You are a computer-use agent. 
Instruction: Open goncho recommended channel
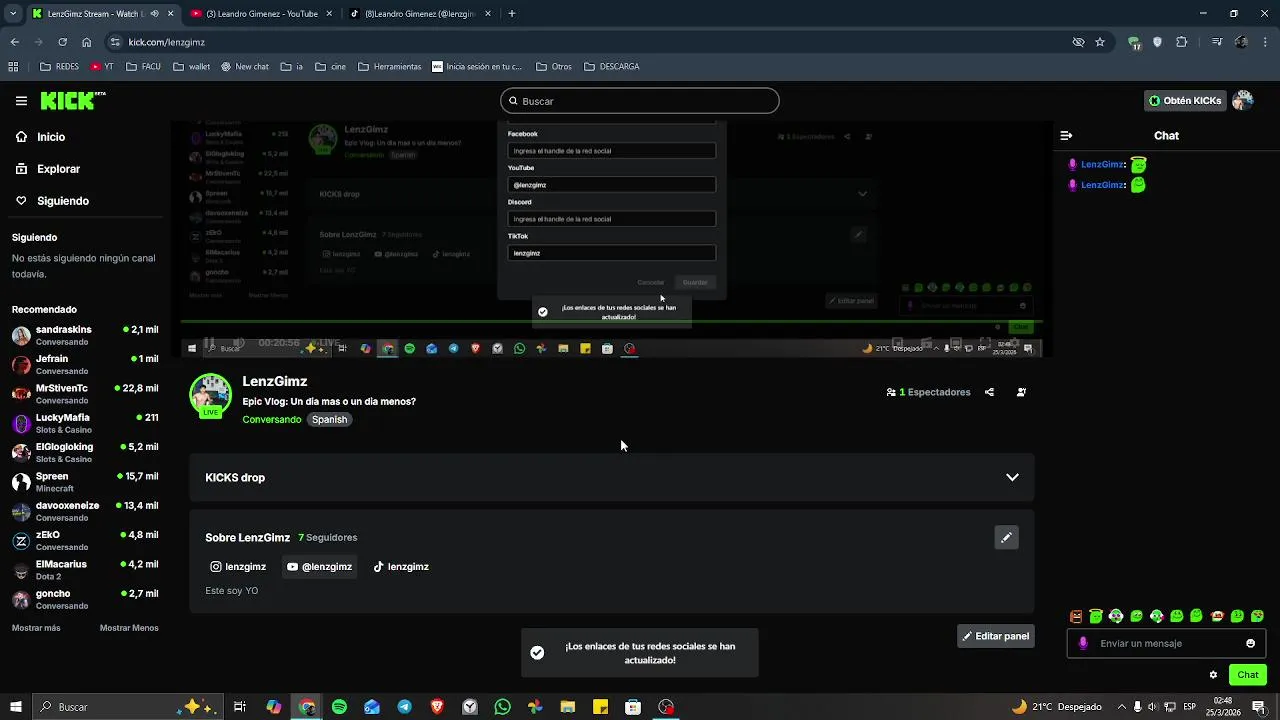pyautogui.click(x=85, y=599)
